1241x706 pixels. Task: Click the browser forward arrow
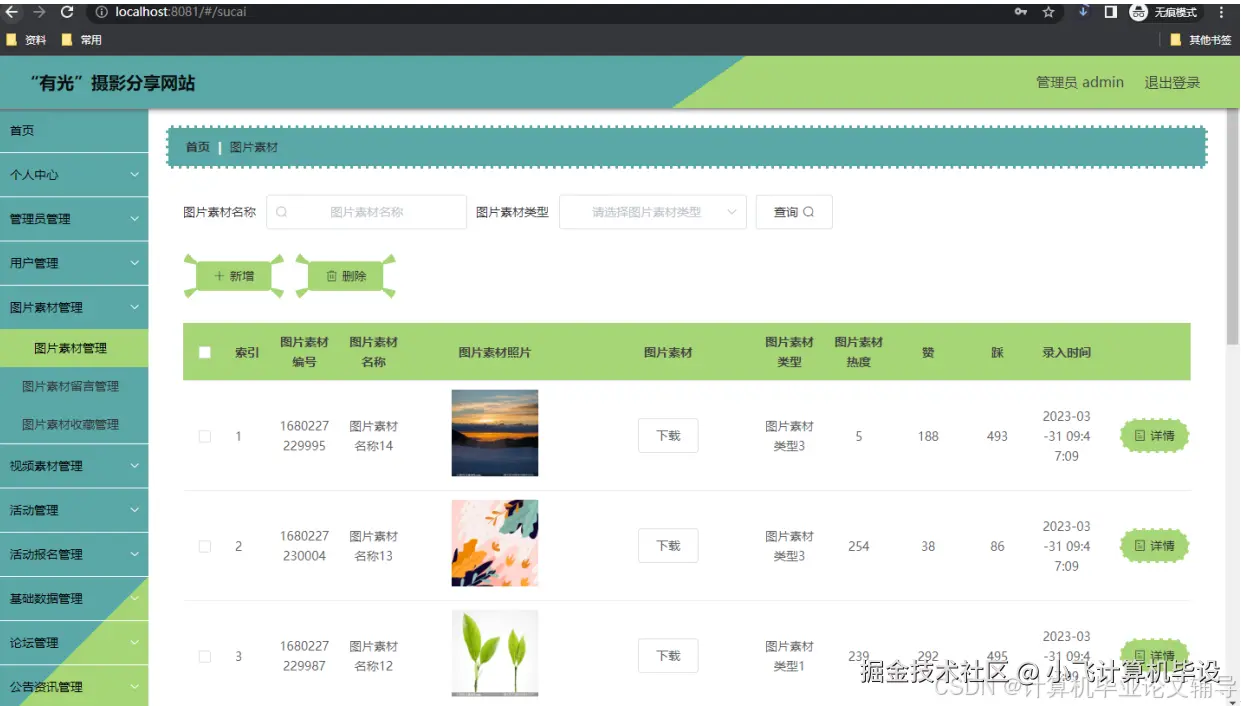click(x=39, y=12)
